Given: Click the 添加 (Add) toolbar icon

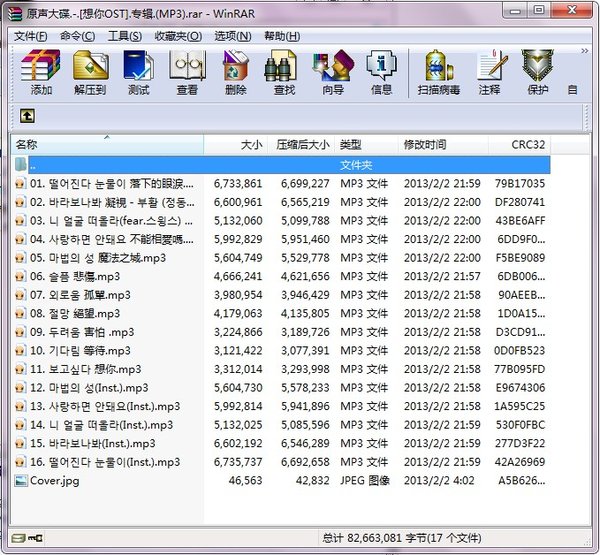Looking at the screenshot, I should [41, 72].
